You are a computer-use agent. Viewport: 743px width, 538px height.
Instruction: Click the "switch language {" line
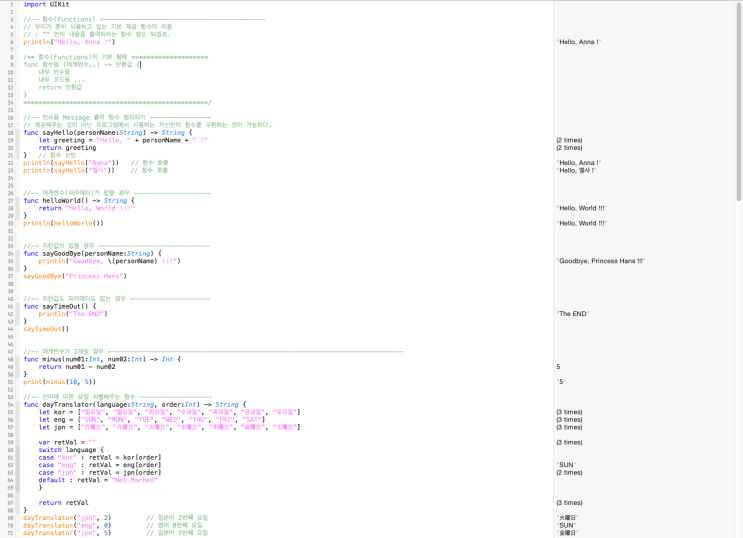71,450
